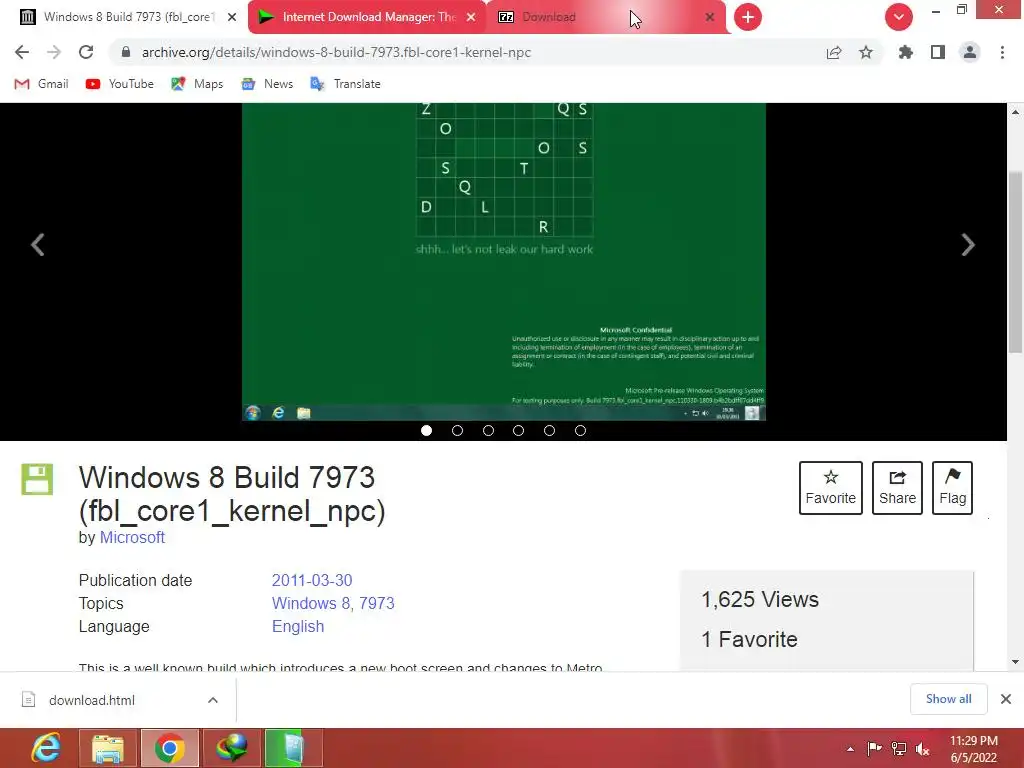1024x768 pixels.
Task: Click the browser forward arrow
Action: [54, 52]
